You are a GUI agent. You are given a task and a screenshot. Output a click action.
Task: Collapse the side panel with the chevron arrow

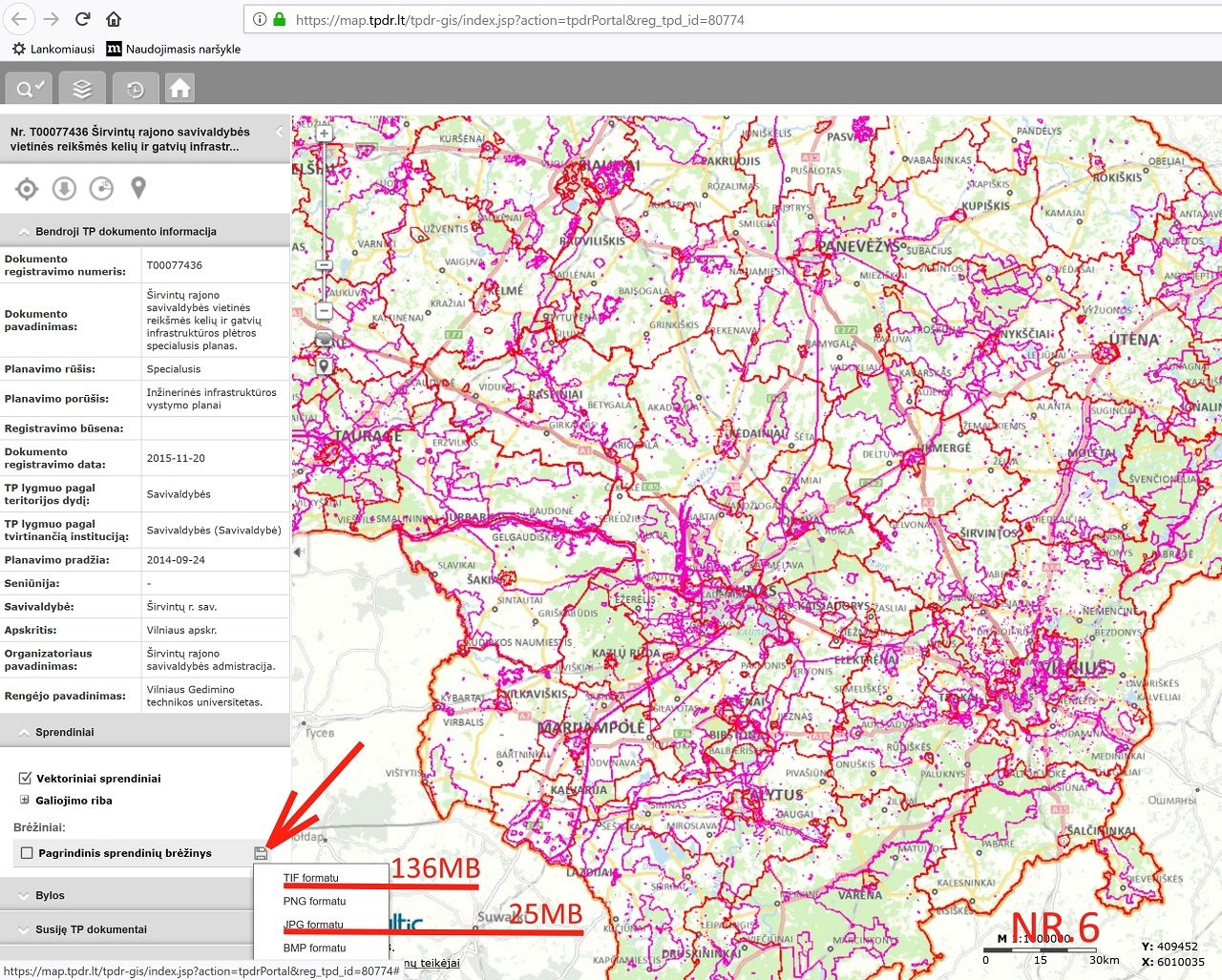tap(279, 132)
